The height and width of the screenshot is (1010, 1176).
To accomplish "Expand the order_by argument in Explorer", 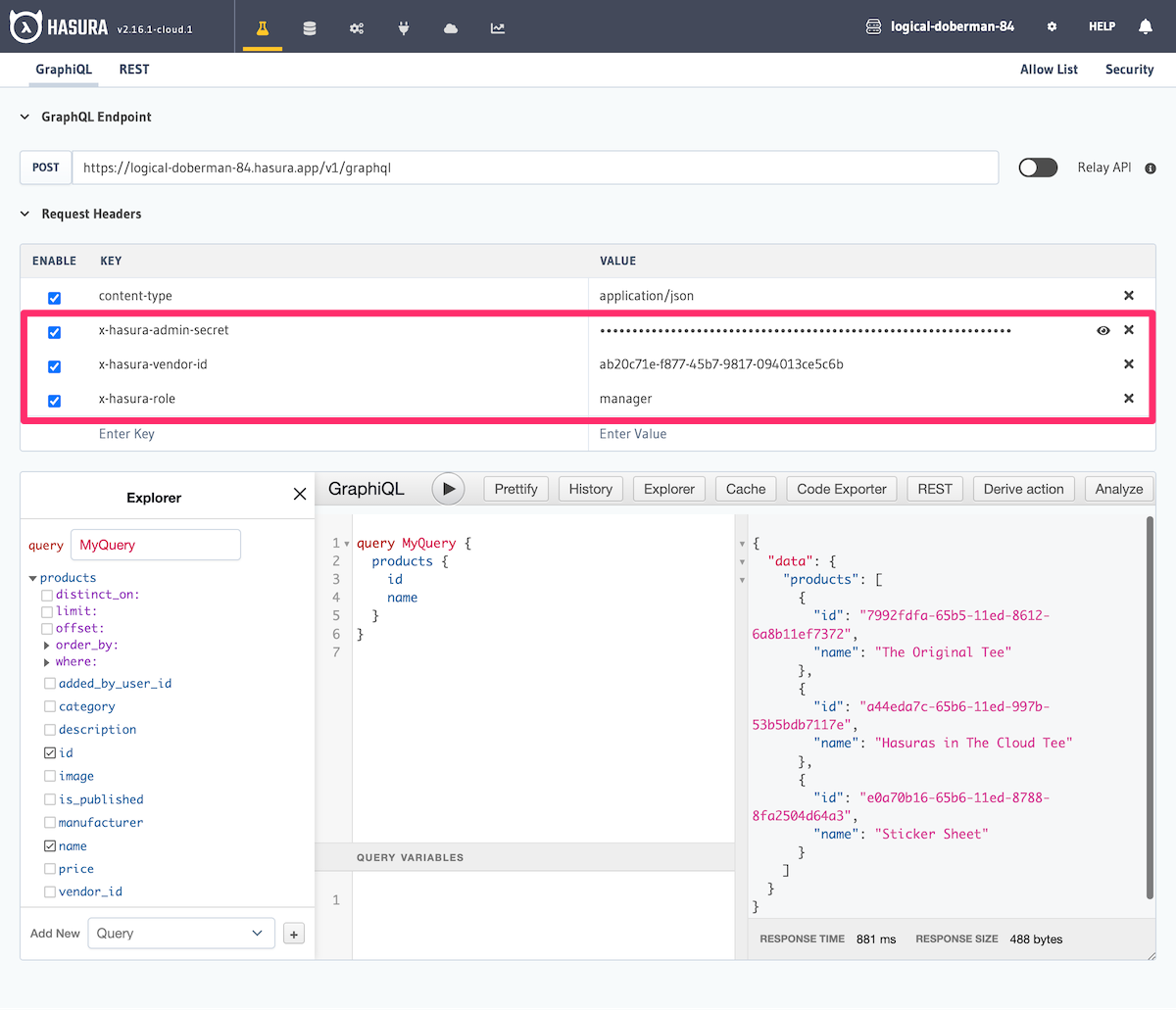I will (47, 646).
